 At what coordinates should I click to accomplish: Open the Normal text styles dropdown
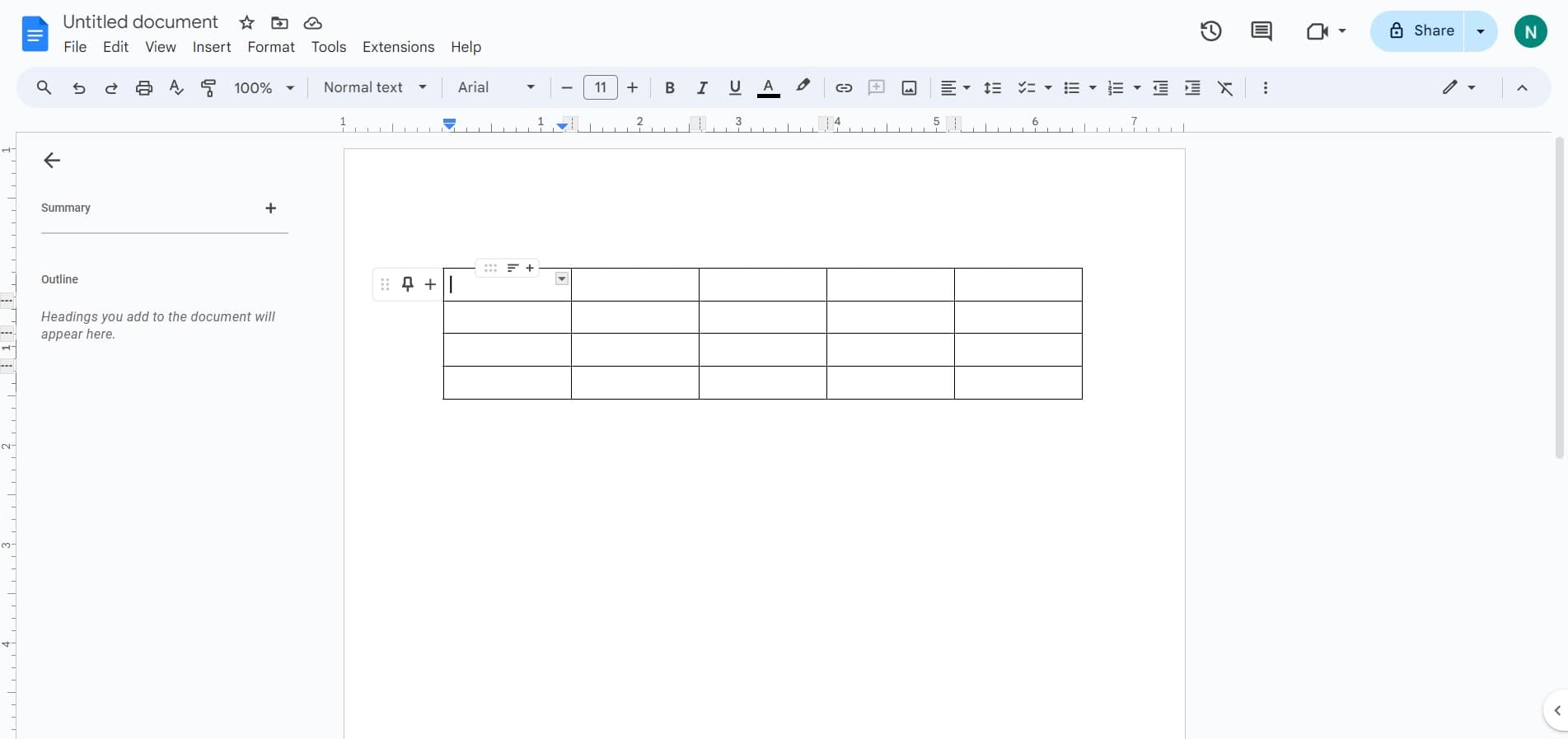pos(375,87)
